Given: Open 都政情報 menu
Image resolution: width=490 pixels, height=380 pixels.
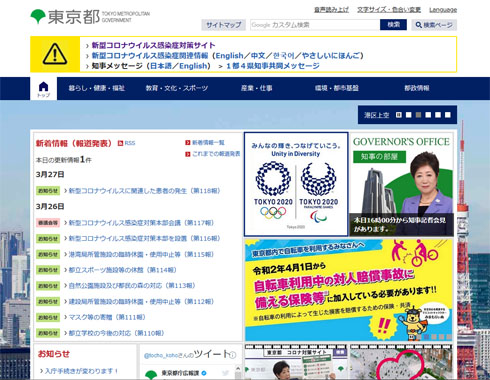Looking at the screenshot, I should coord(417,88).
